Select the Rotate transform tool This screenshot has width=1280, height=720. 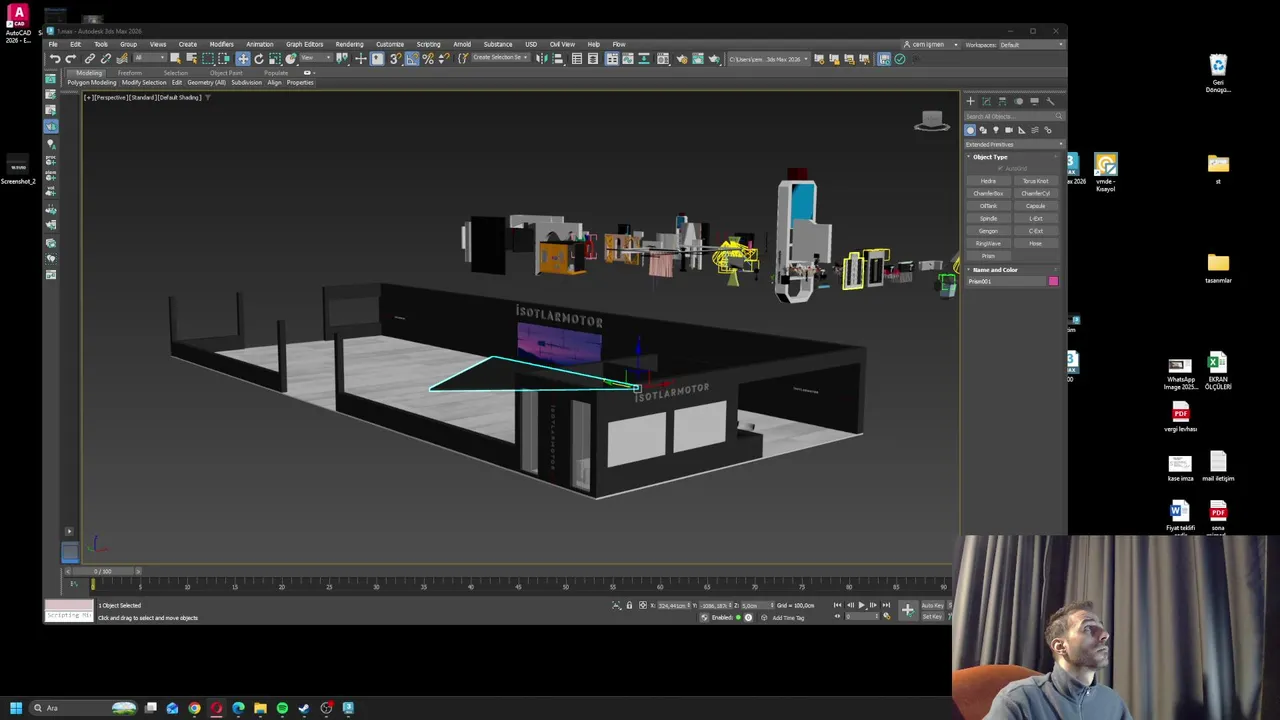[259, 59]
